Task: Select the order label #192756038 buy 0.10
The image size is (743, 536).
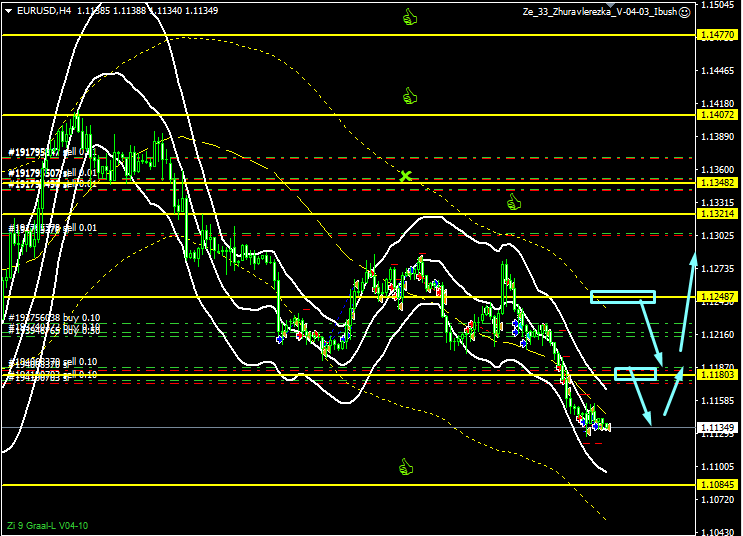Action: tap(54, 318)
